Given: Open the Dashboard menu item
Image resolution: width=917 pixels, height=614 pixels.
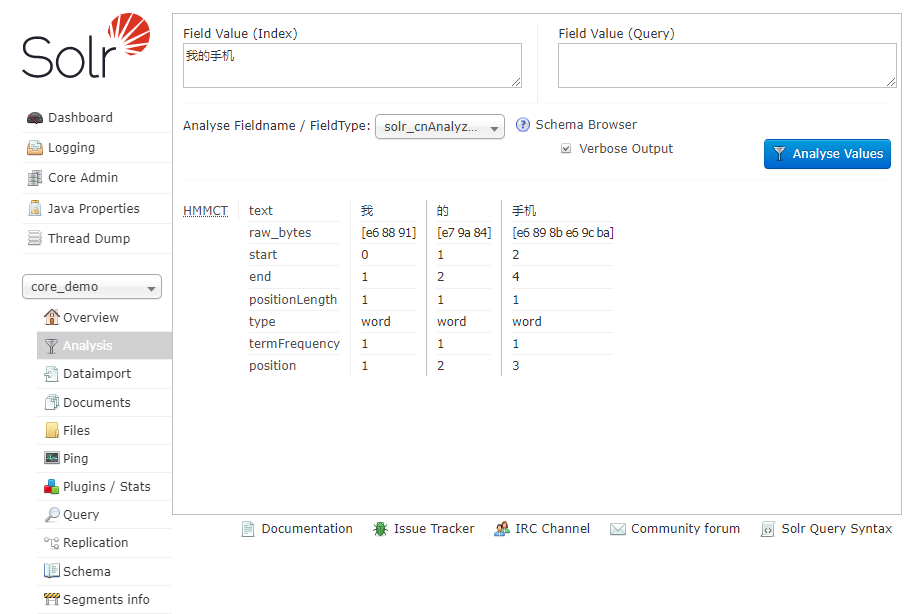Looking at the screenshot, I should pos(80,118).
